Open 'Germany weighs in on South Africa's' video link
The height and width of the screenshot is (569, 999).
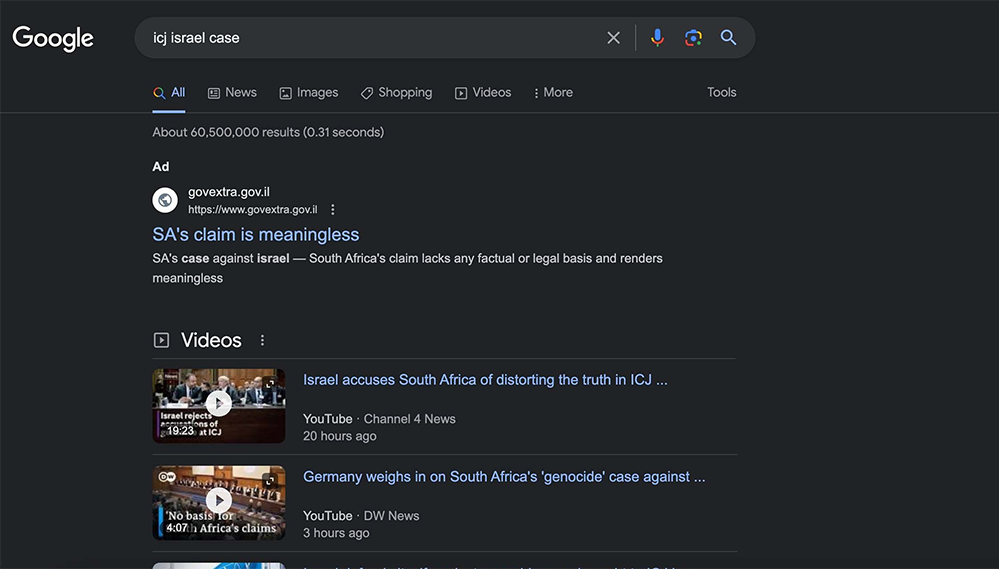(504, 477)
